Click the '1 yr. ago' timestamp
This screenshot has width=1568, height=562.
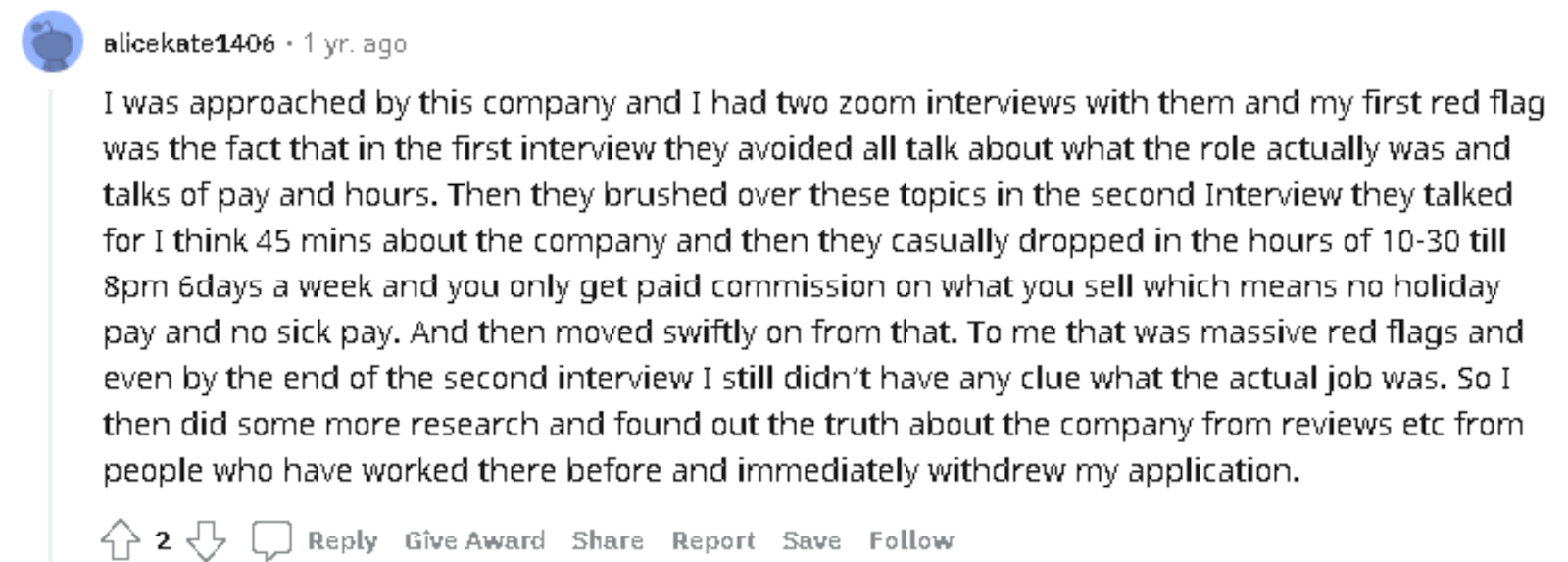tap(355, 44)
